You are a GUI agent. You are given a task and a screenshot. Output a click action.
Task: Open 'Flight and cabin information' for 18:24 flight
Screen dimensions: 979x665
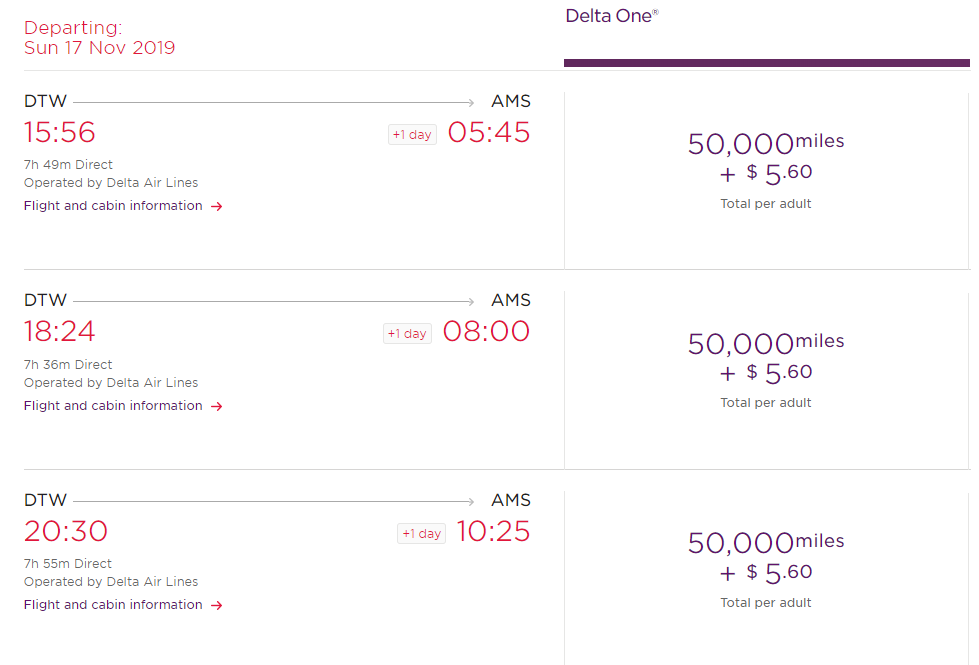pyautogui.click(x=113, y=406)
